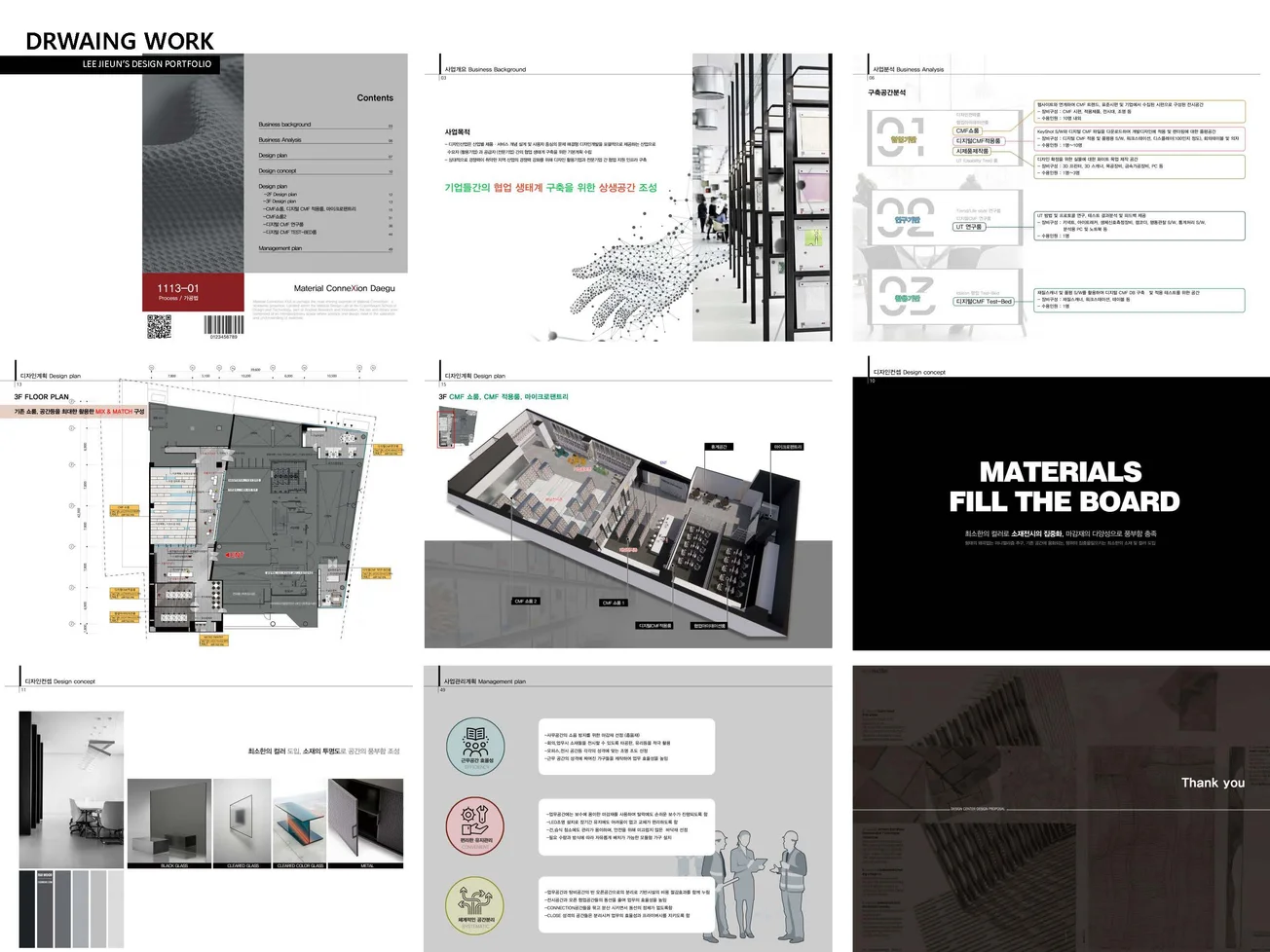
Task: Select Business Analysis in the contents list
Action: pos(325,140)
